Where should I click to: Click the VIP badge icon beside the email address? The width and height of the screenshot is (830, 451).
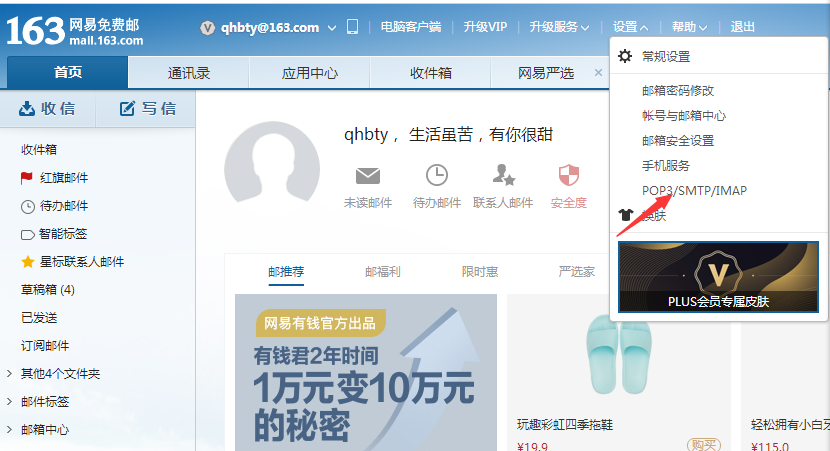pos(208,28)
